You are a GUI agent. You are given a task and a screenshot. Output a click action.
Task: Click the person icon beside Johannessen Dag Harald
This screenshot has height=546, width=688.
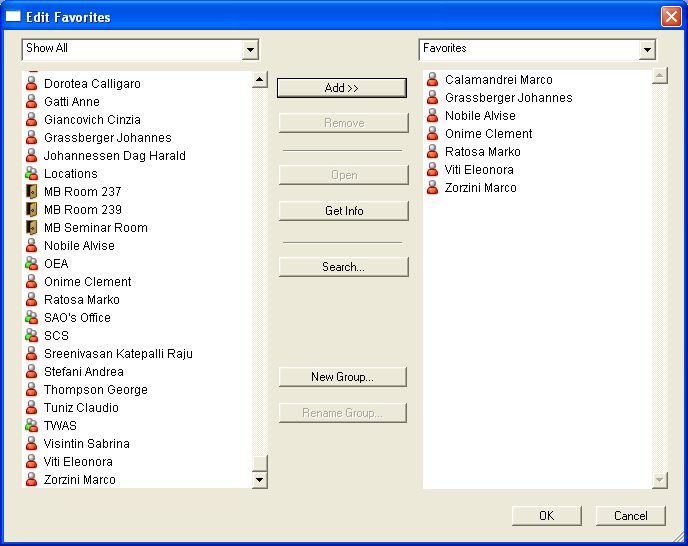point(32,155)
